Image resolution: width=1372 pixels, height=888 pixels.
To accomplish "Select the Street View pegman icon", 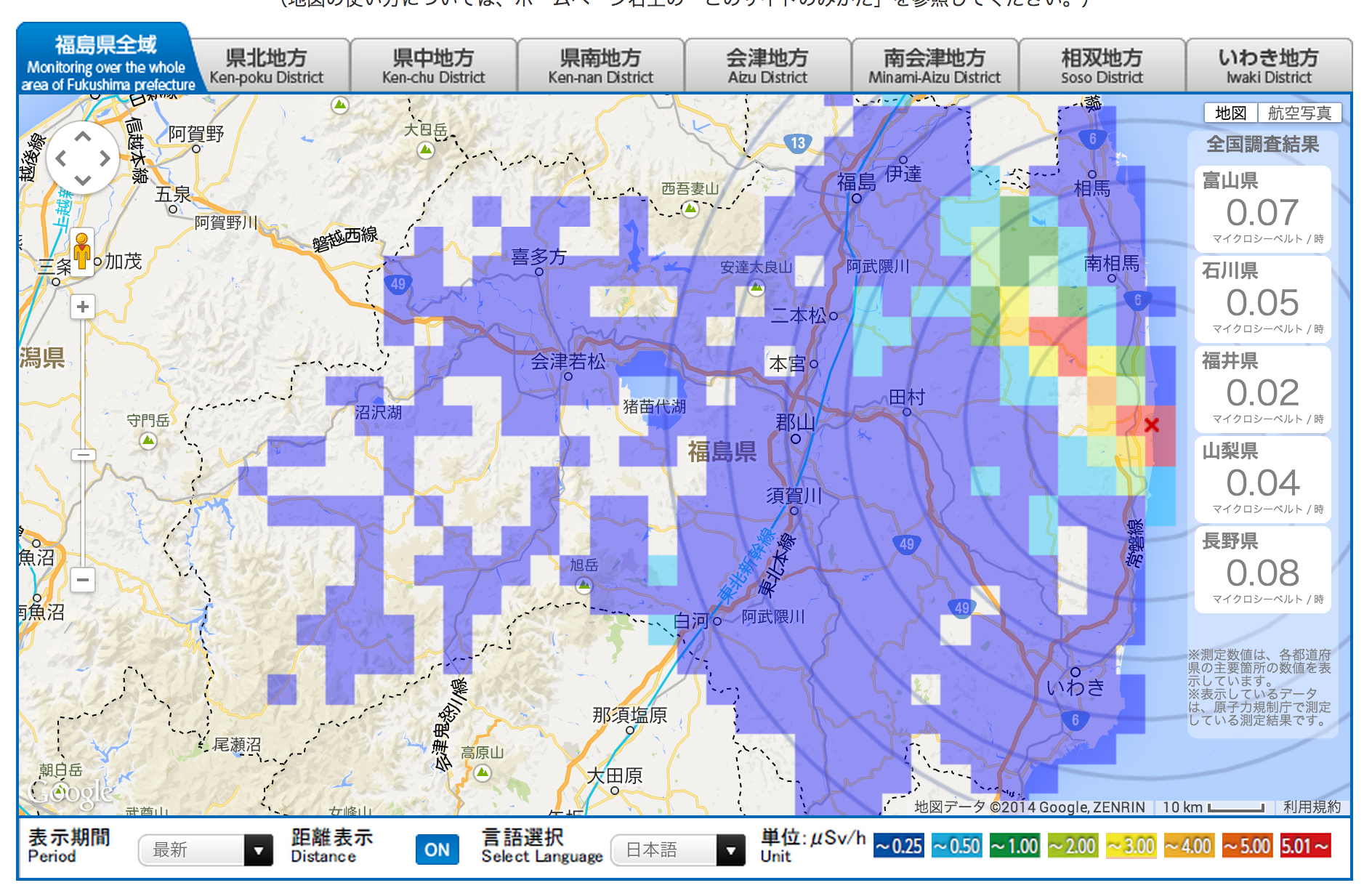I will 82,251.
